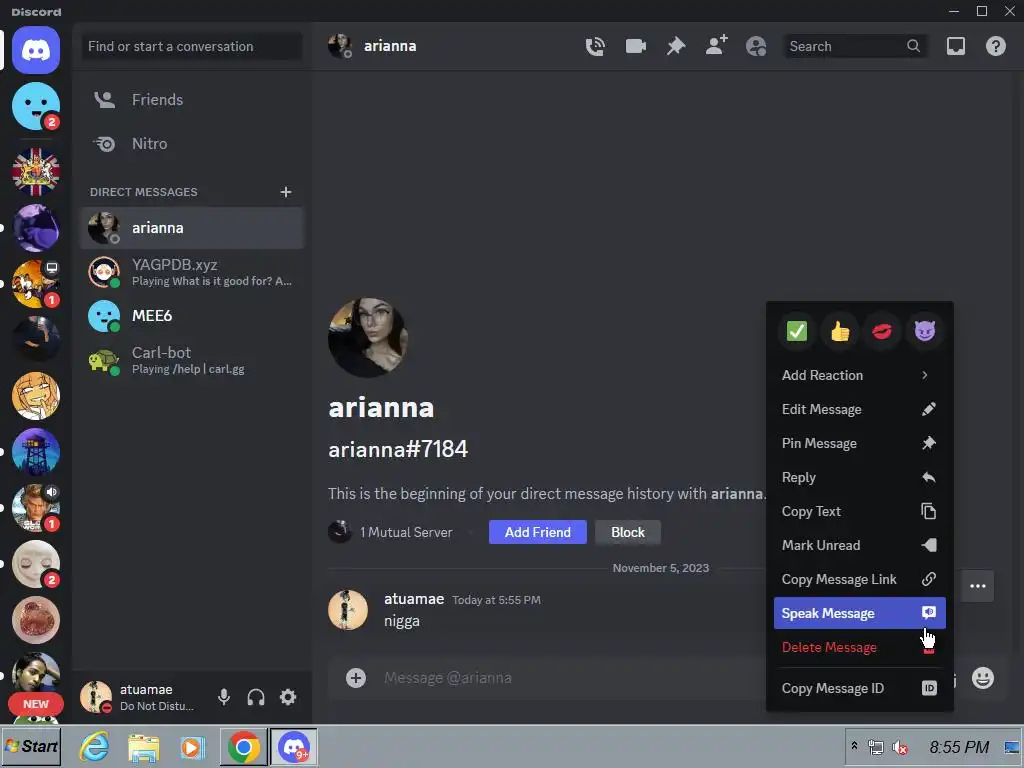Screen dimensions: 1024x768
Task: Create a new DM with plus icon
Action: 285,192
